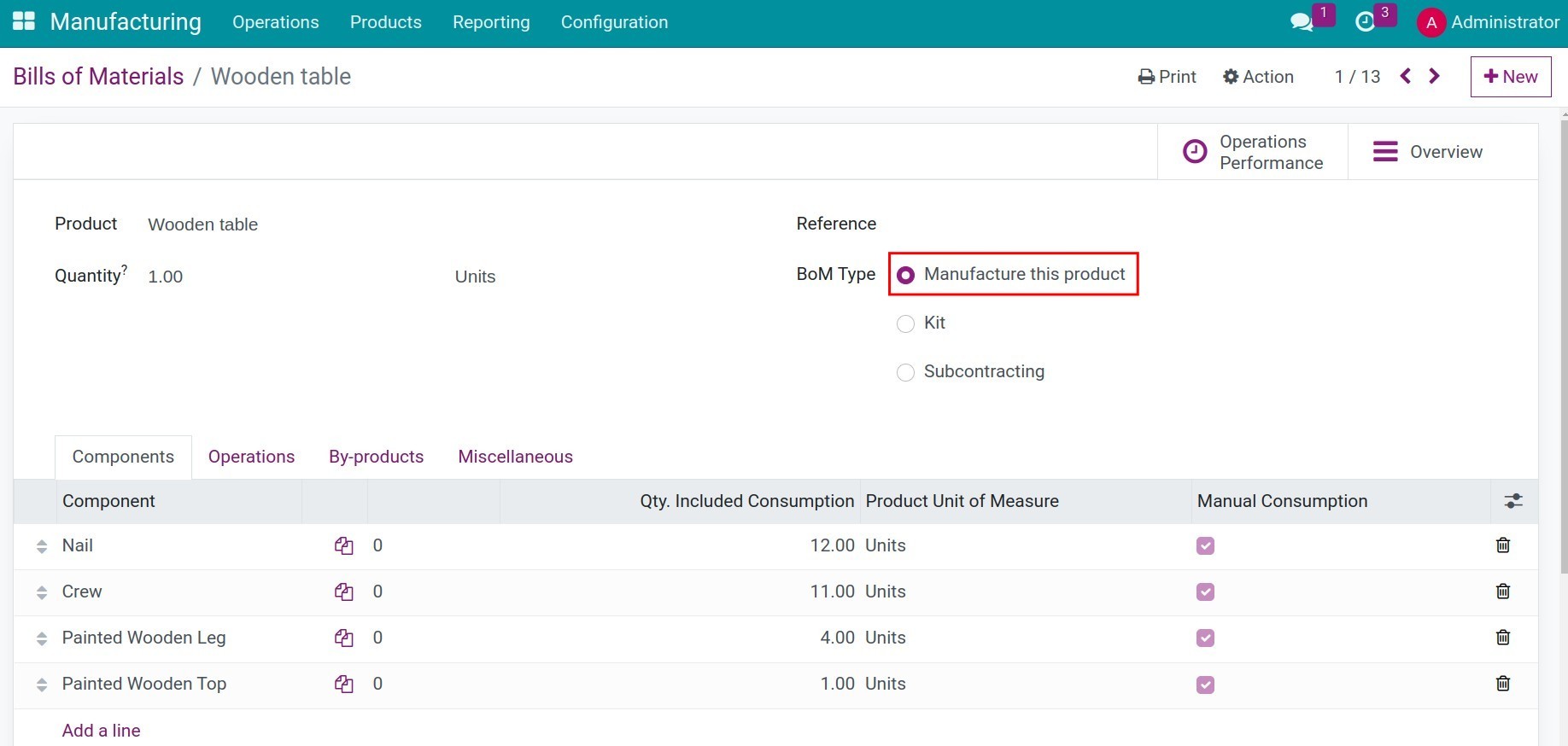Click copy icon in Painted Wooden Leg row

(x=344, y=638)
